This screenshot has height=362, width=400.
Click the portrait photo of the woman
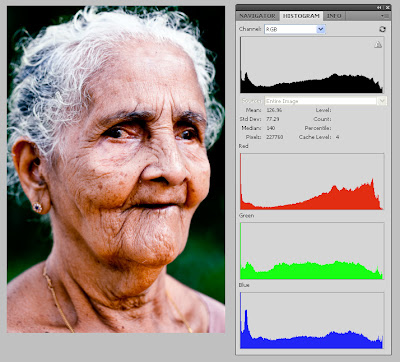tap(116, 169)
